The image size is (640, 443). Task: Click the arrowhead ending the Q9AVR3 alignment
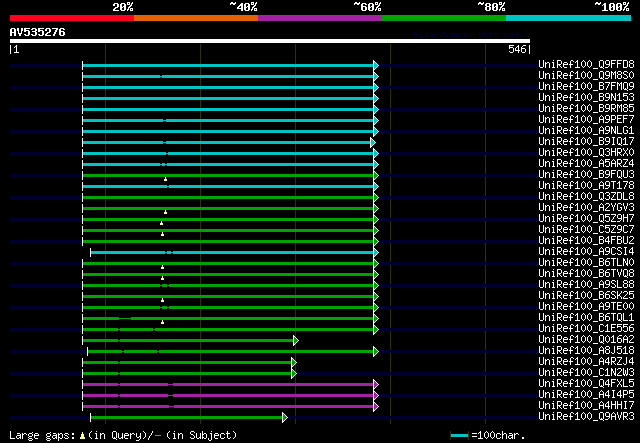tap(285, 418)
